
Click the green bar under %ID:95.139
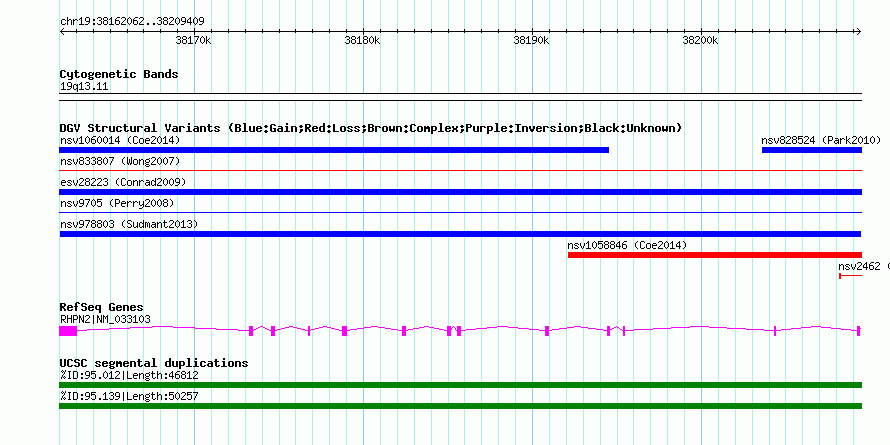click(460, 406)
